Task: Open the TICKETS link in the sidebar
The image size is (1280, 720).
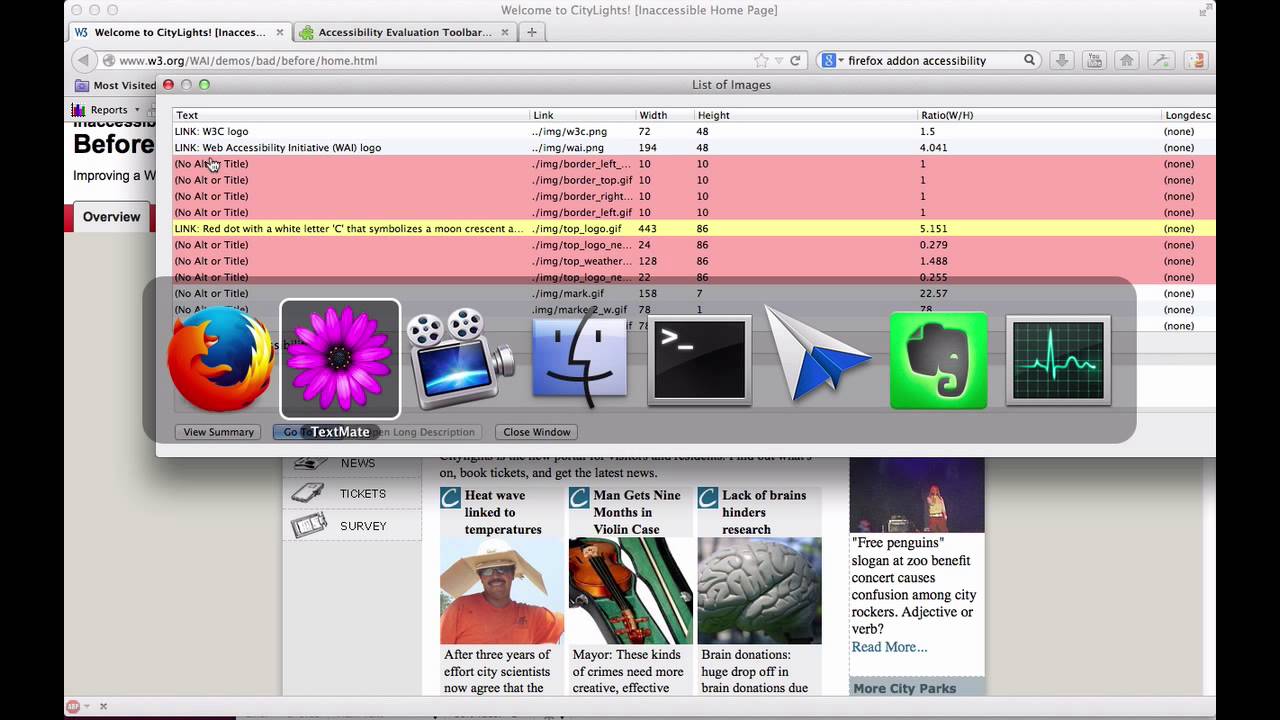Action: [x=362, y=493]
